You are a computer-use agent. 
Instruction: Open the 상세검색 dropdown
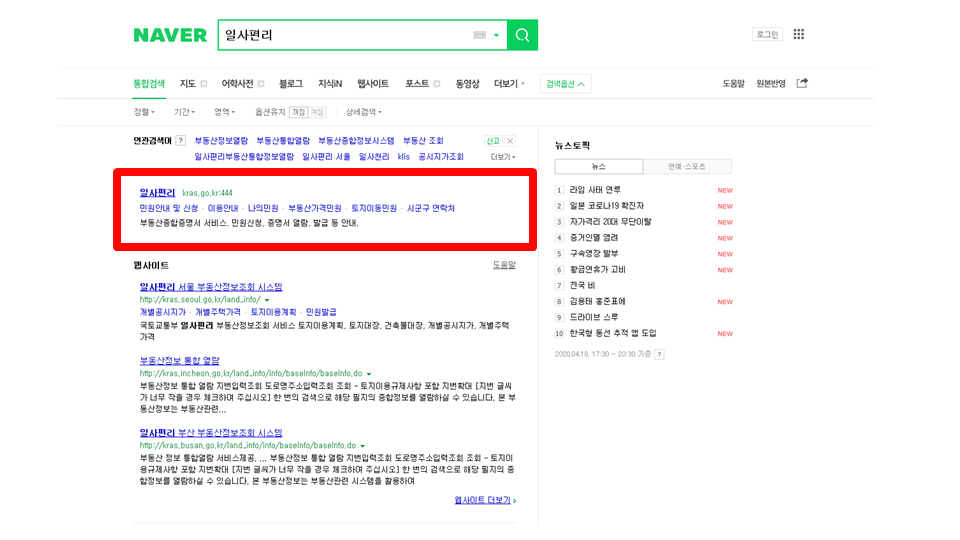click(363, 112)
